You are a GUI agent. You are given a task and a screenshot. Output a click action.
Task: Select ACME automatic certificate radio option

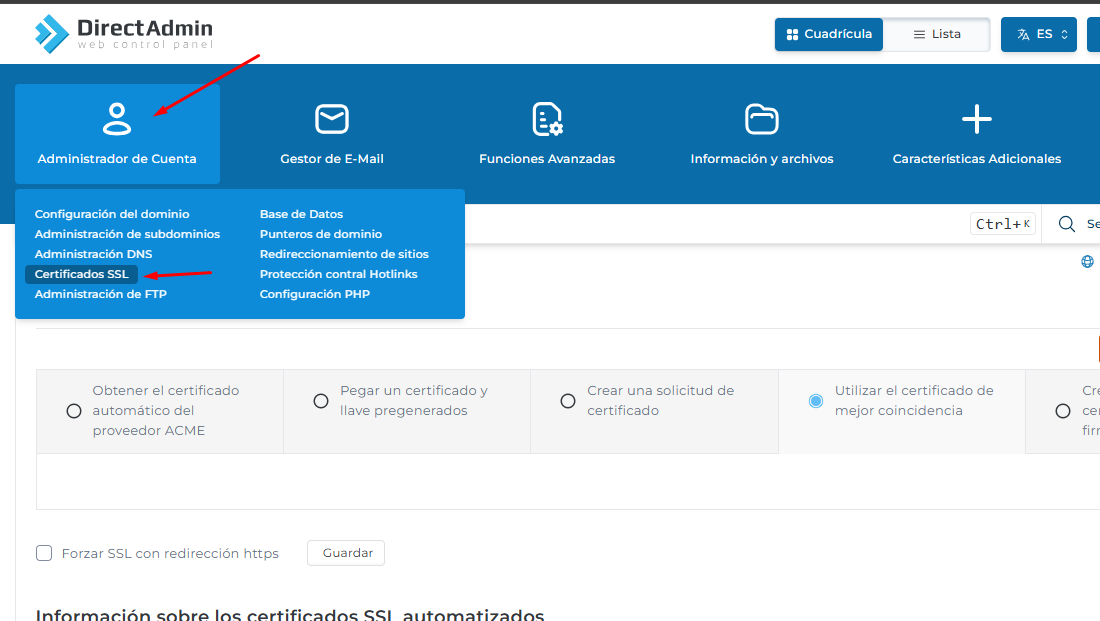tap(74, 411)
